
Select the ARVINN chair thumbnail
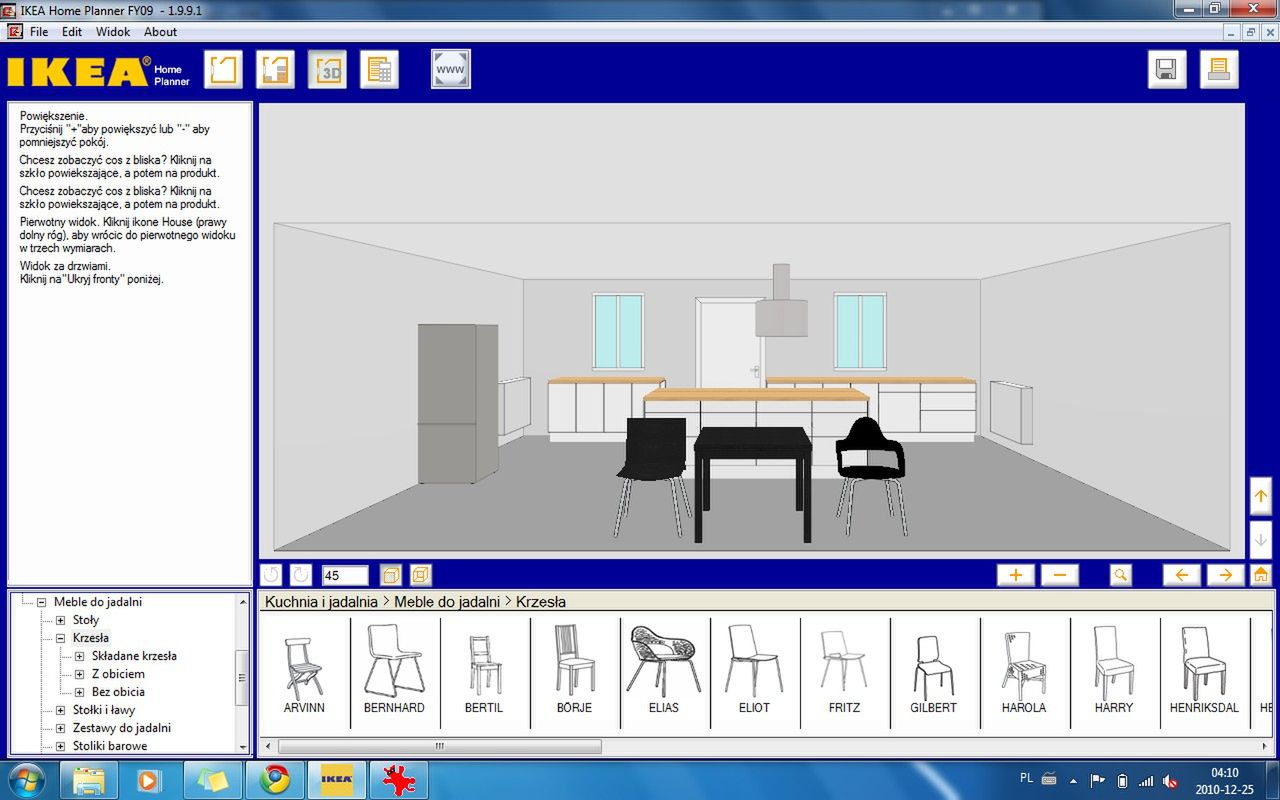(304, 674)
